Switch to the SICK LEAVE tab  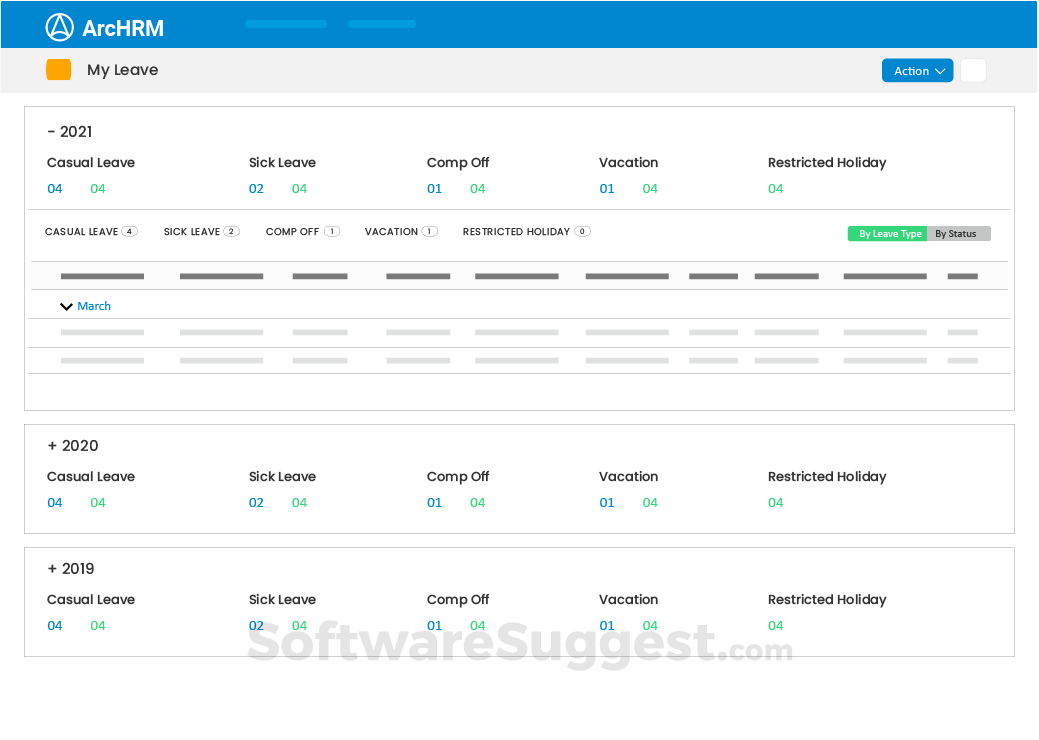click(194, 231)
